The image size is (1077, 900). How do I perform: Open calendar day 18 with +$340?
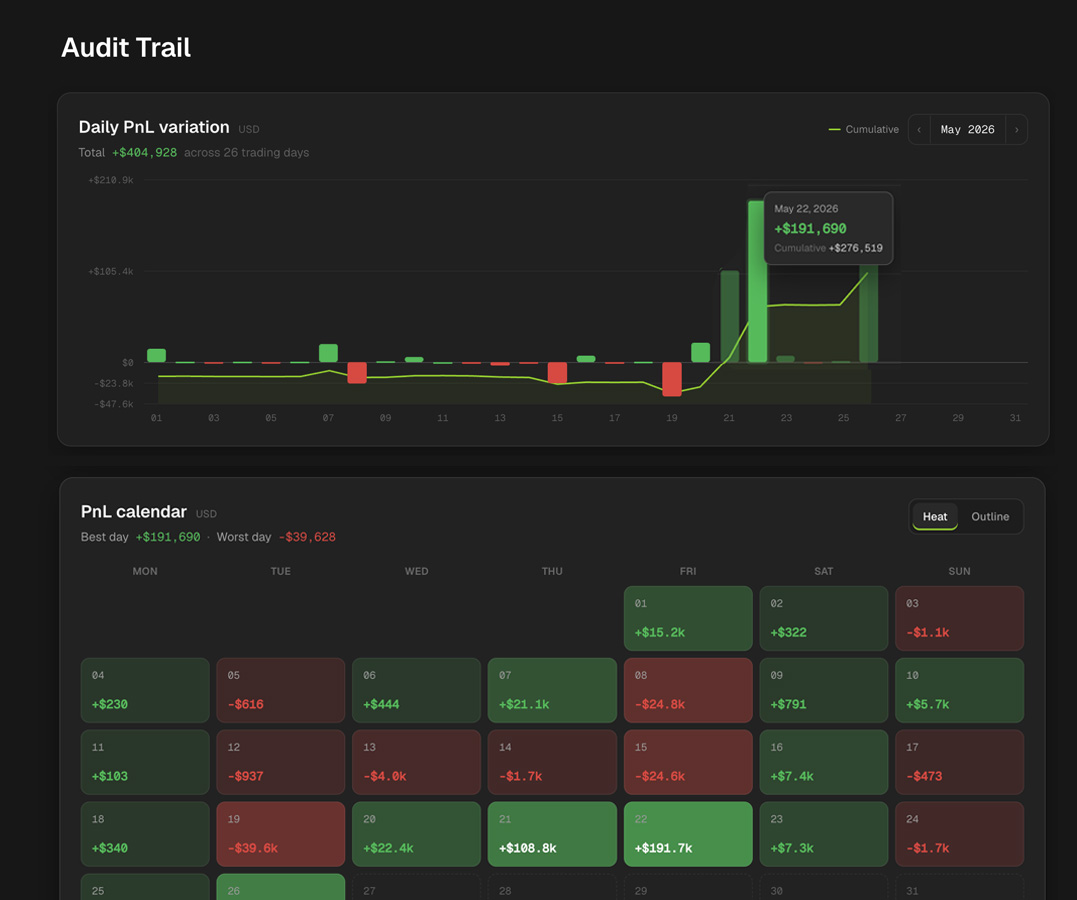pyautogui.click(x=145, y=834)
